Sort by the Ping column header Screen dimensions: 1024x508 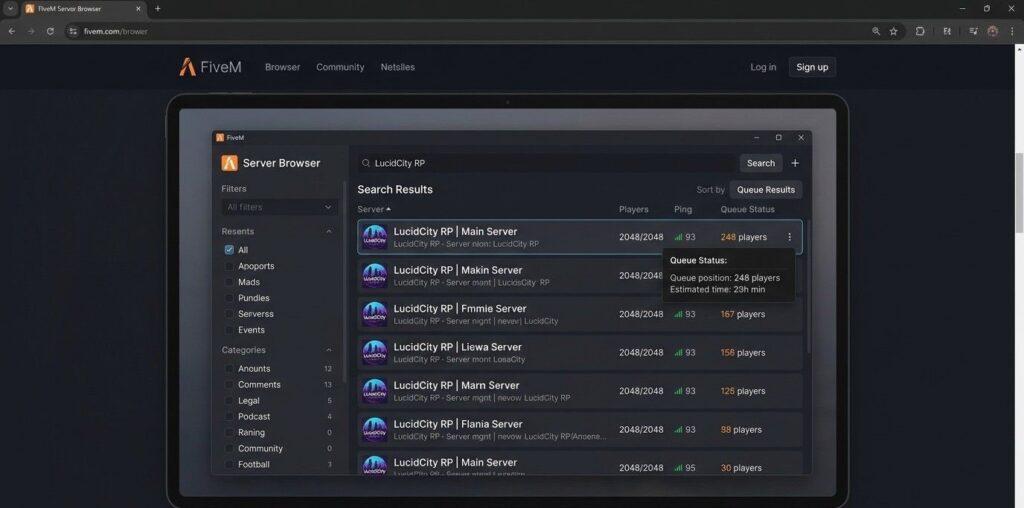click(682, 210)
